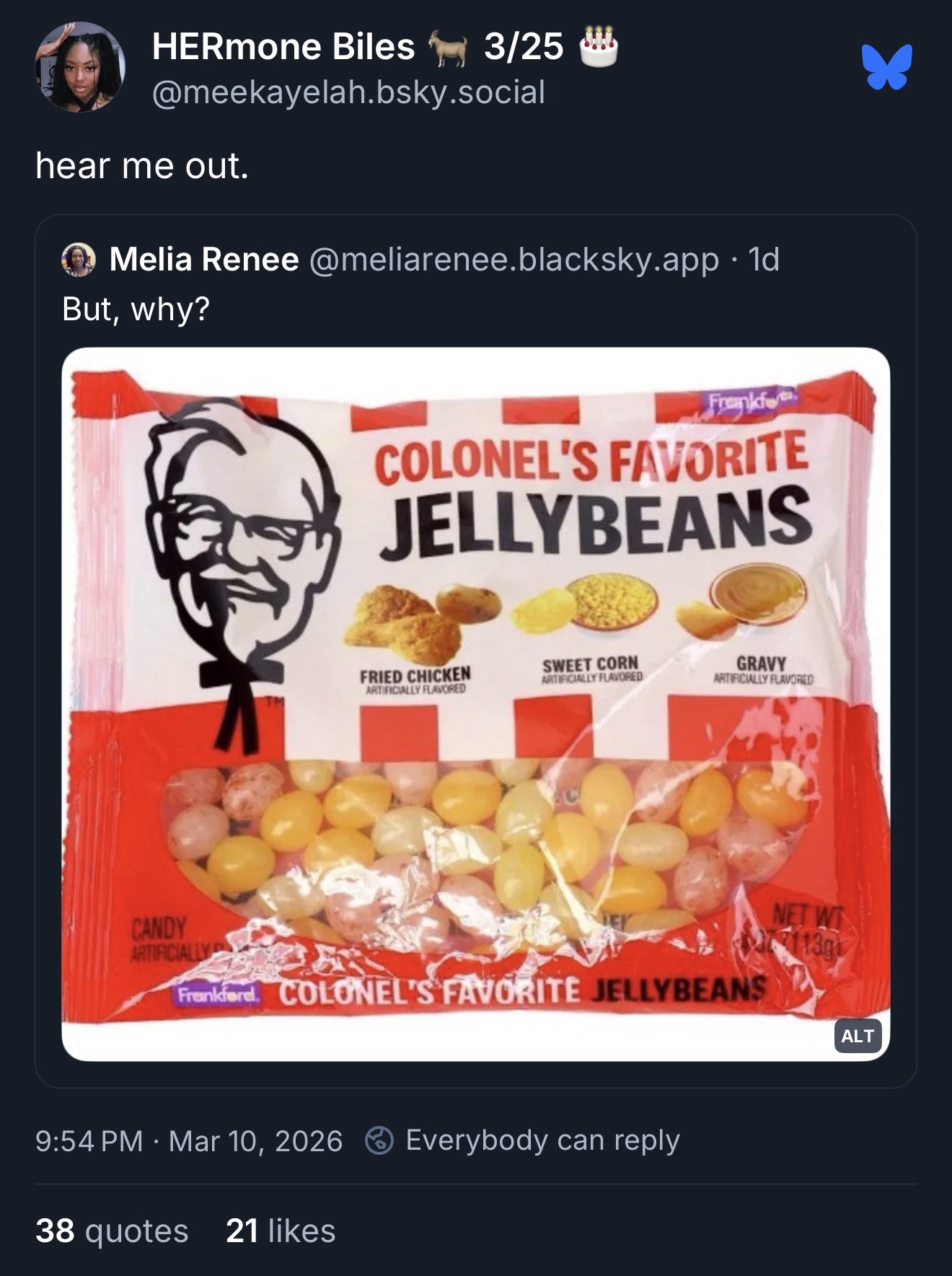Viewport: 952px width, 1276px height.
Task: Click the Everybody can reply label
Action: pyautogui.click(x=542, y=1140)
